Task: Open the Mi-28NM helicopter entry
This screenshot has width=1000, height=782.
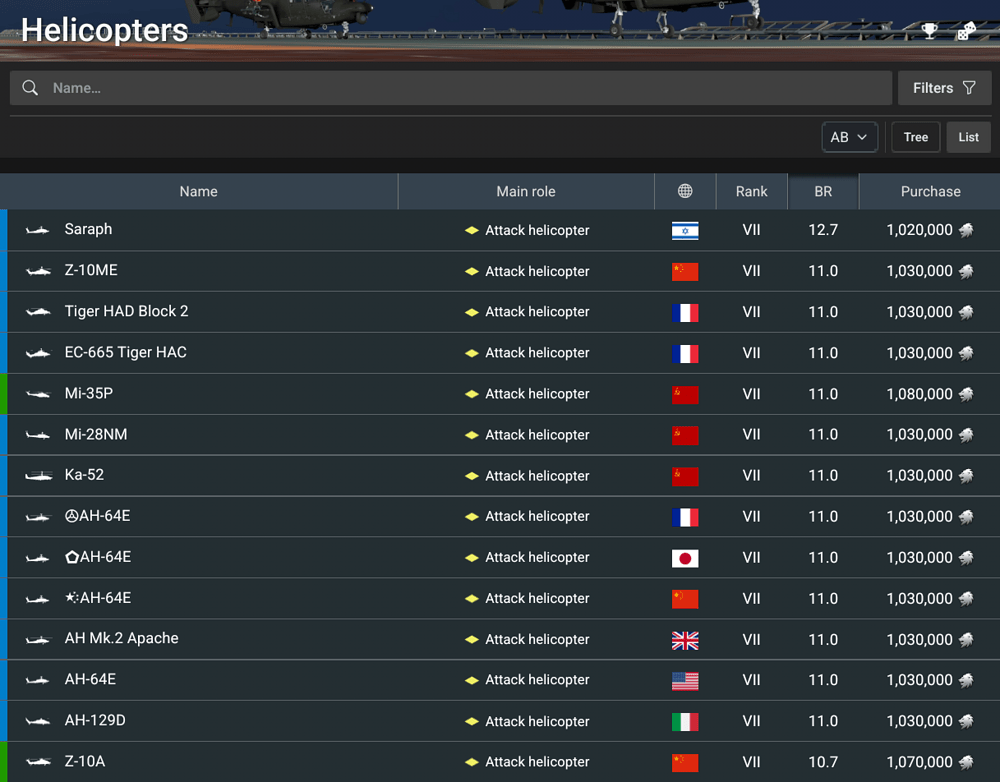Action: click(500, 434)
